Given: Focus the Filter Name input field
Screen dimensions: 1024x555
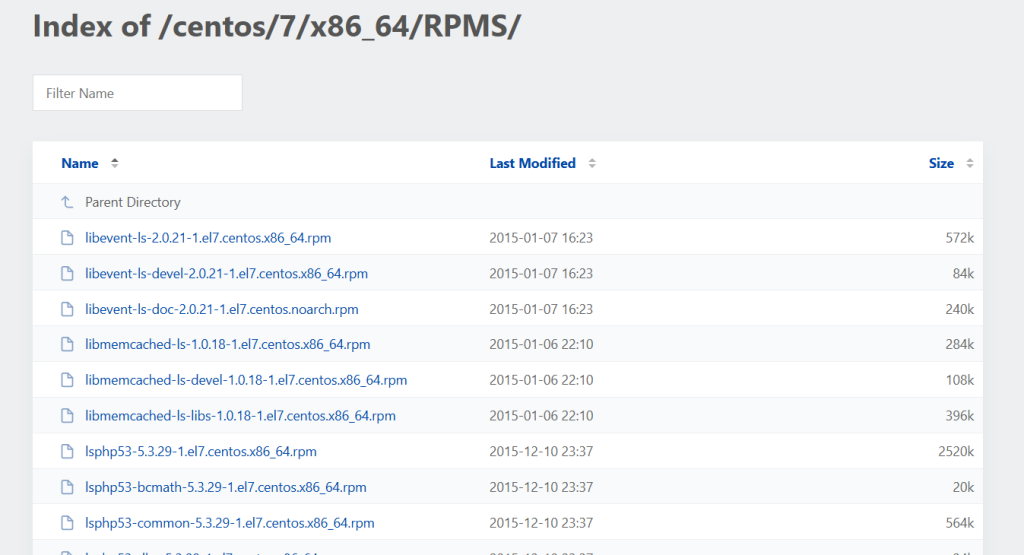Looking at the screenshot, I should [137, 93].
